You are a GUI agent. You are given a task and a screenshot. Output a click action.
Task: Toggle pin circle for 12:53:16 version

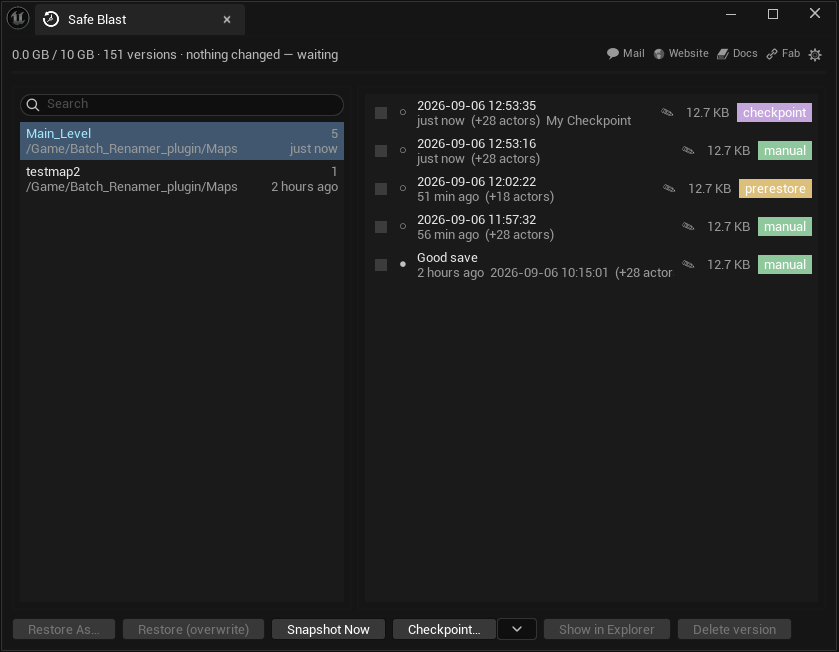[403, 150]
